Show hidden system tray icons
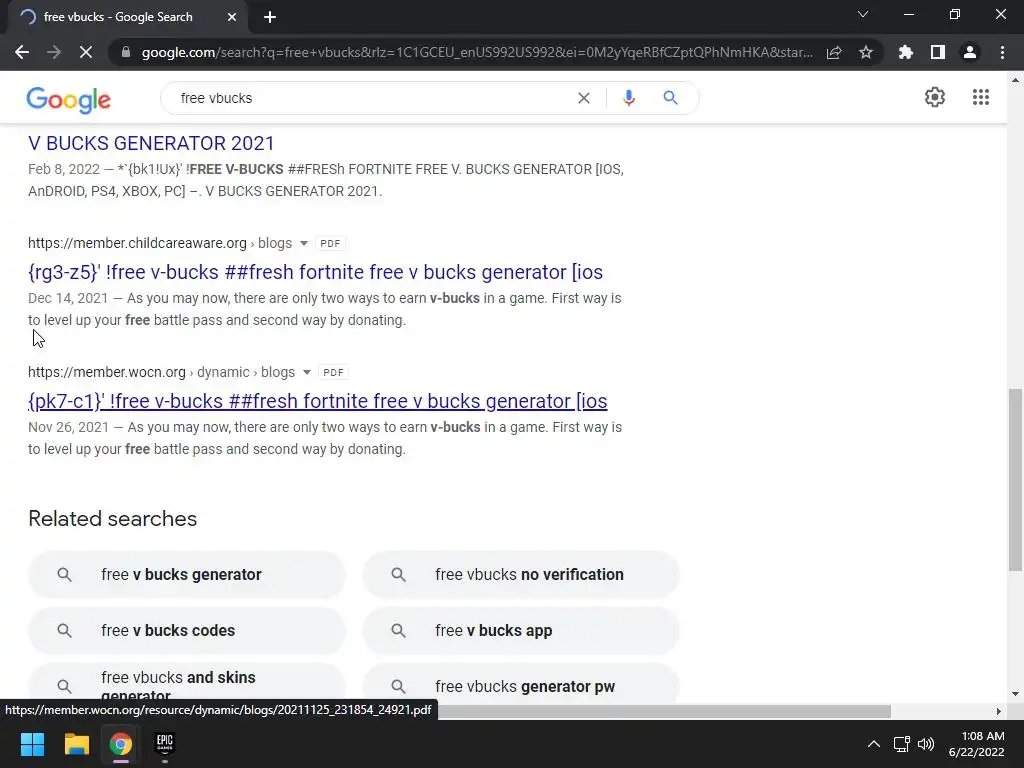 873,744
